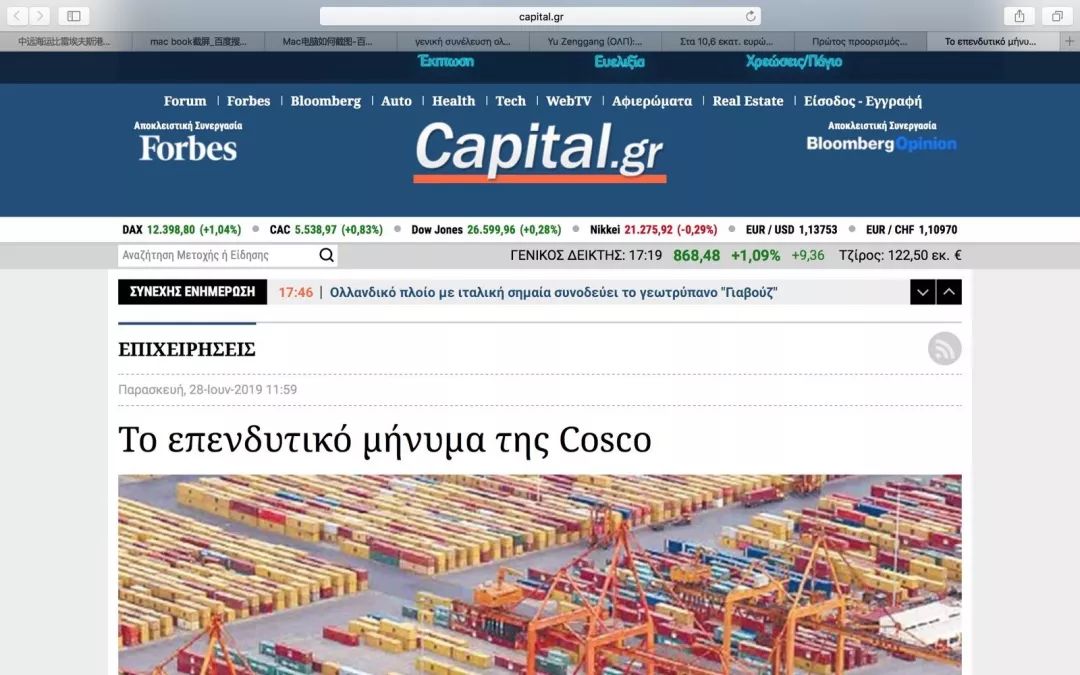The height and width of the screenshot is (675, 1080).
Task: Go forward with Safari forward arrow
Action: coord(40,16)
